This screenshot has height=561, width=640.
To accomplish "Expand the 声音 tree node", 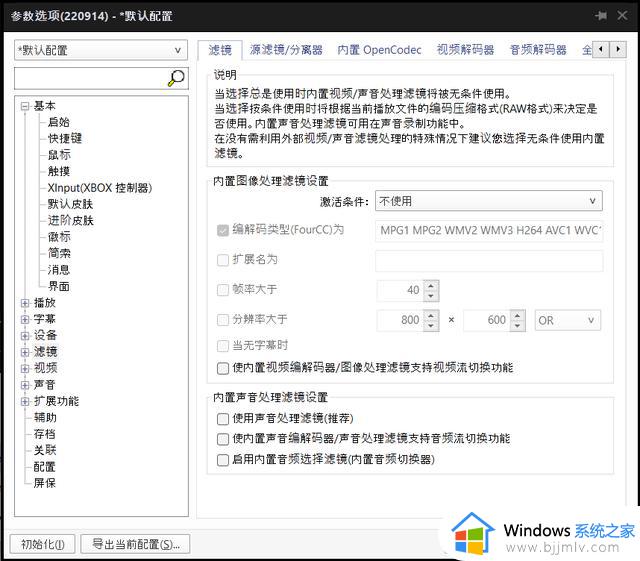I will (x=25, y=385).
